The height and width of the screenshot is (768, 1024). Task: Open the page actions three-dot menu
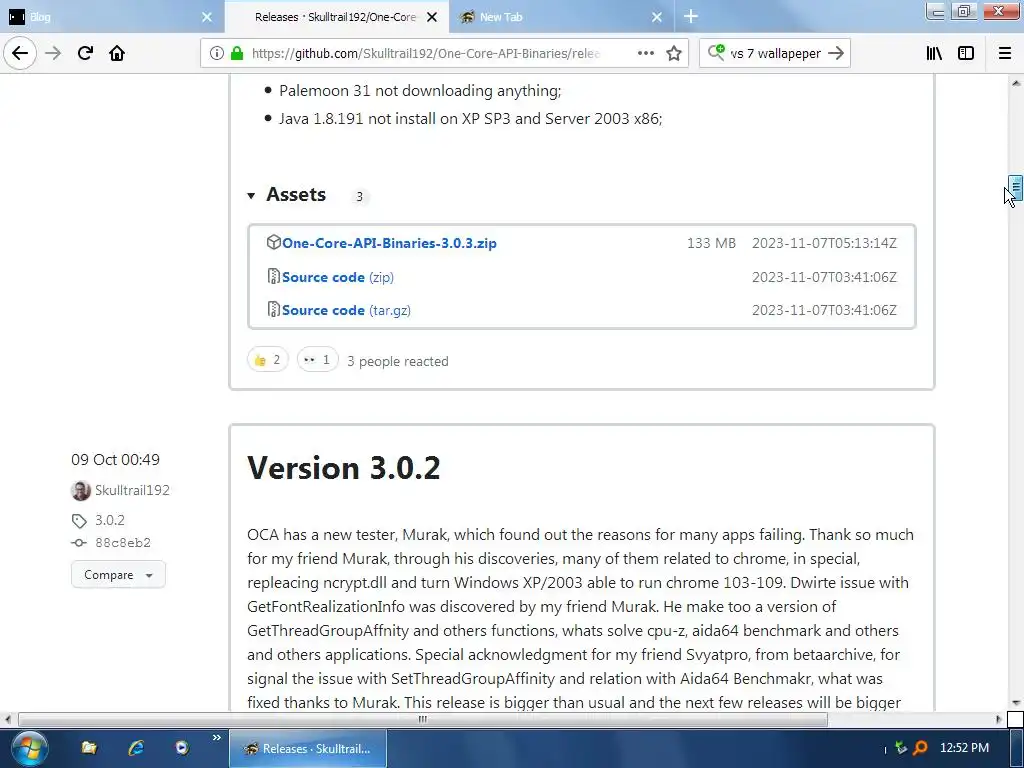[x=645, y=54]
